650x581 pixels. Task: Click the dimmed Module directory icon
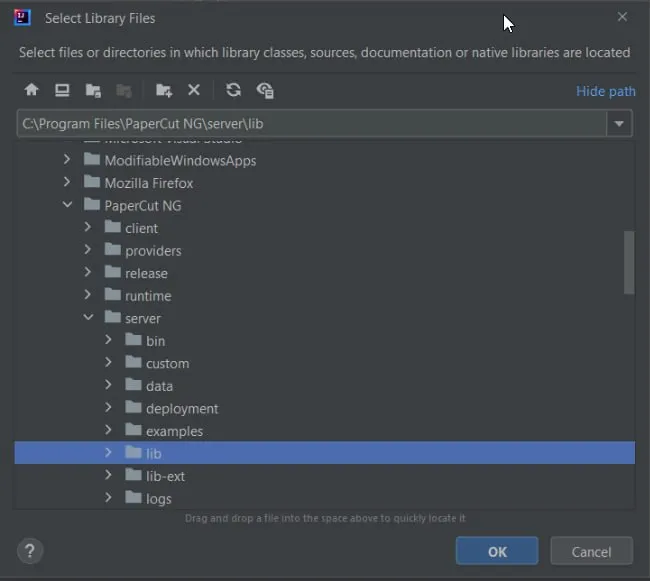(124, 90)
